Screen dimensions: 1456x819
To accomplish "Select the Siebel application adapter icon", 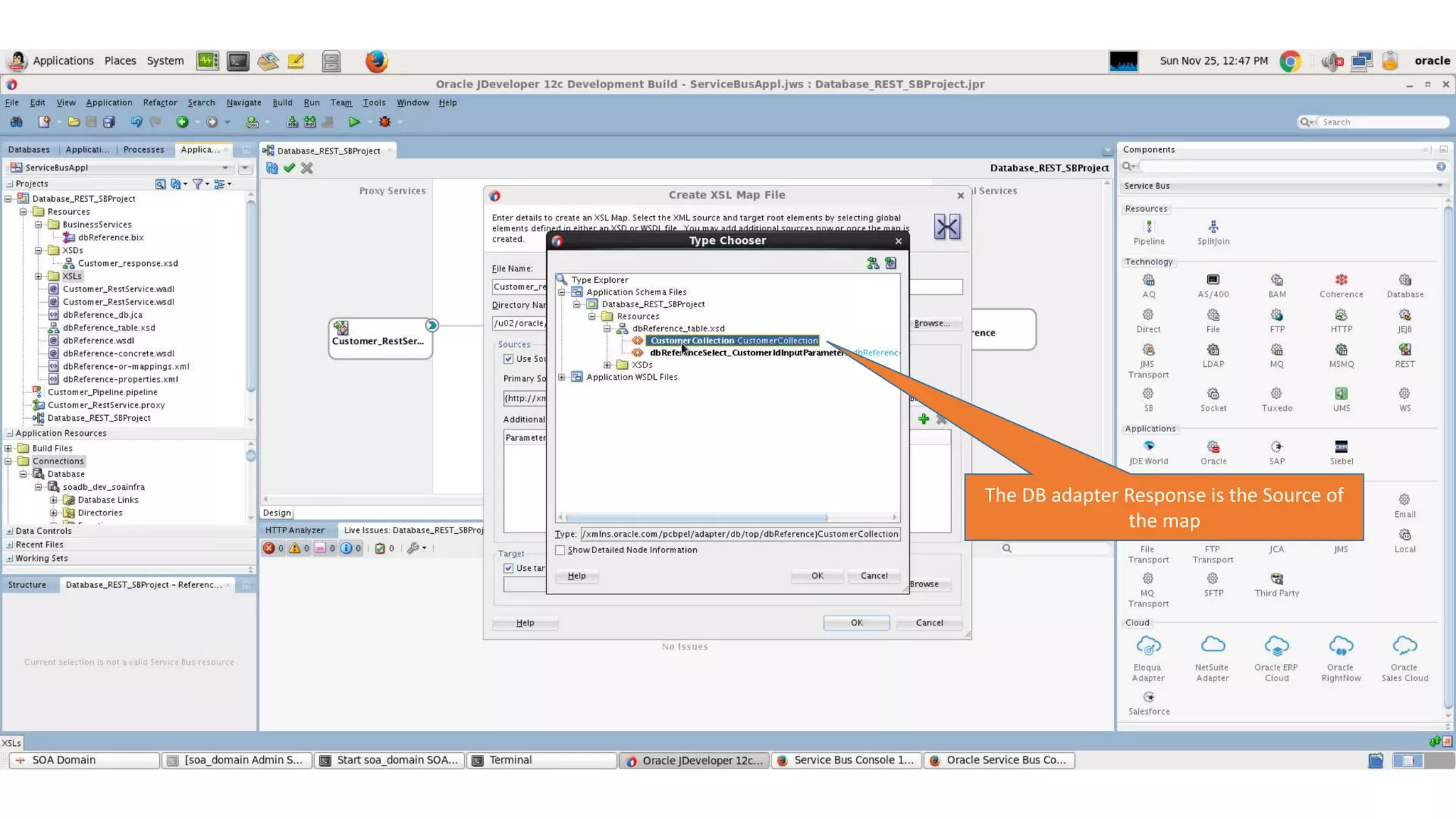I will point(1341,446).
